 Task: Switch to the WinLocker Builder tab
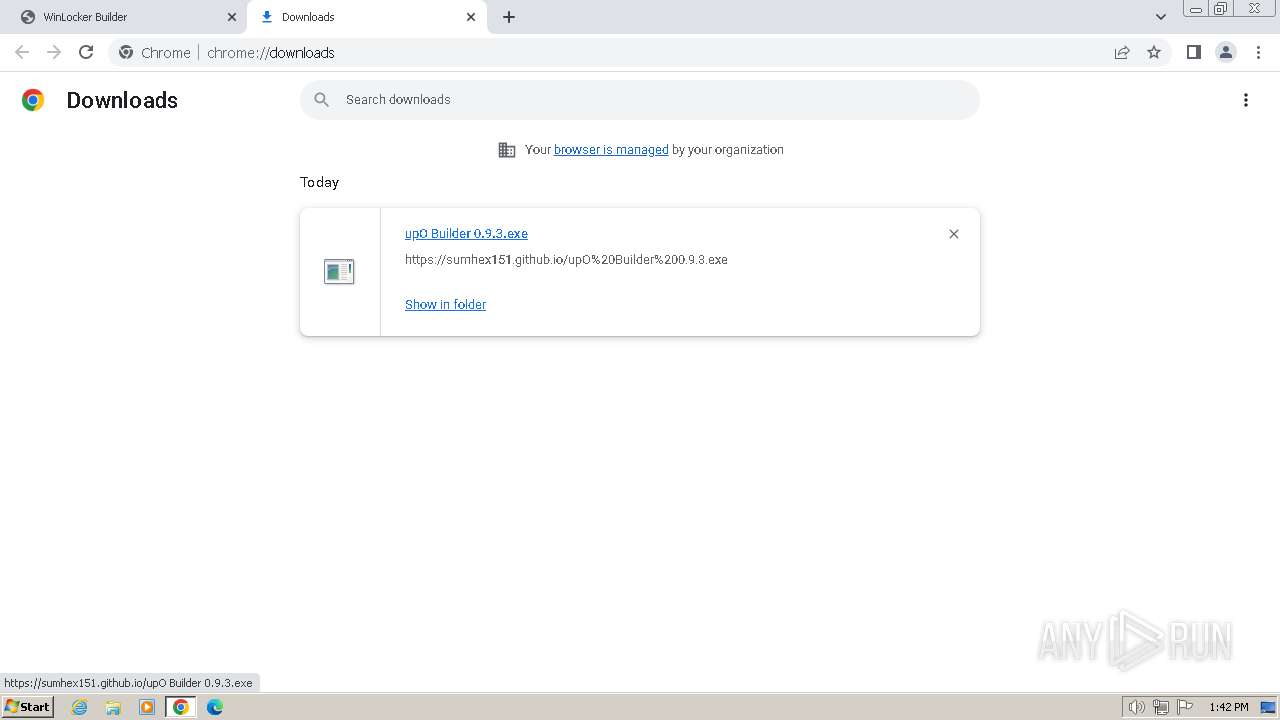(x=125, y=17)
